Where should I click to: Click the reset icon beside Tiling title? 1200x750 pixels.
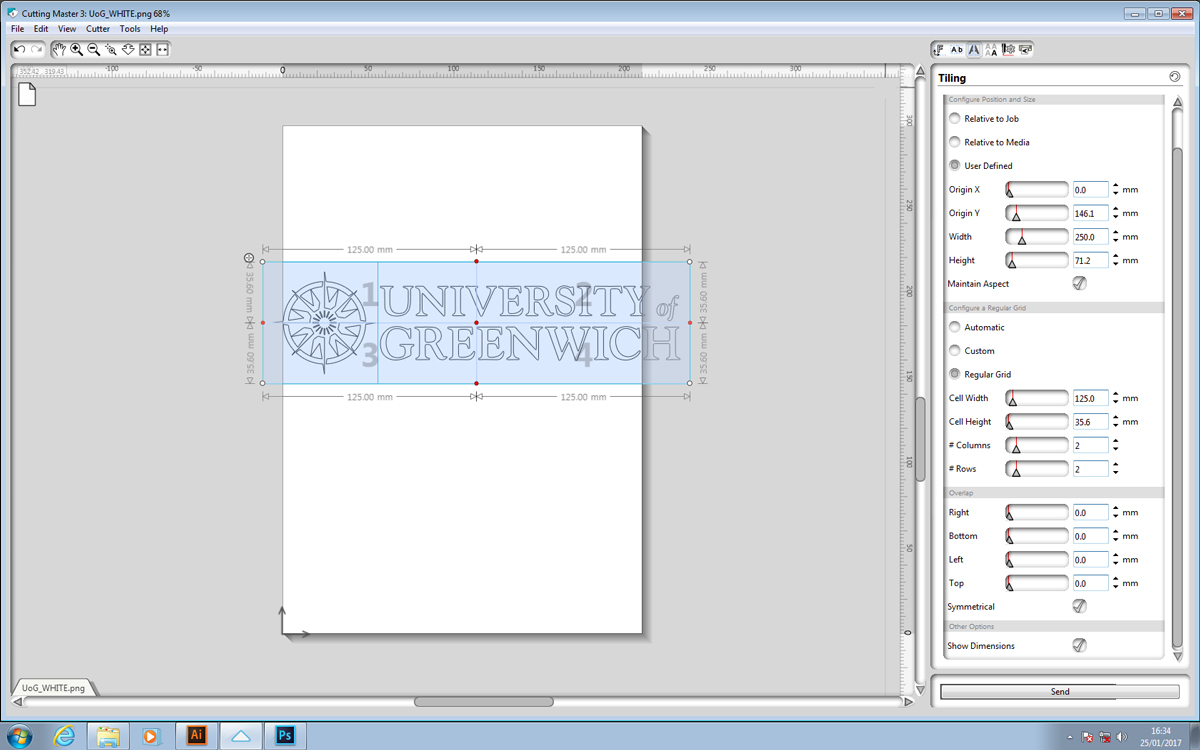[1174, 77]
